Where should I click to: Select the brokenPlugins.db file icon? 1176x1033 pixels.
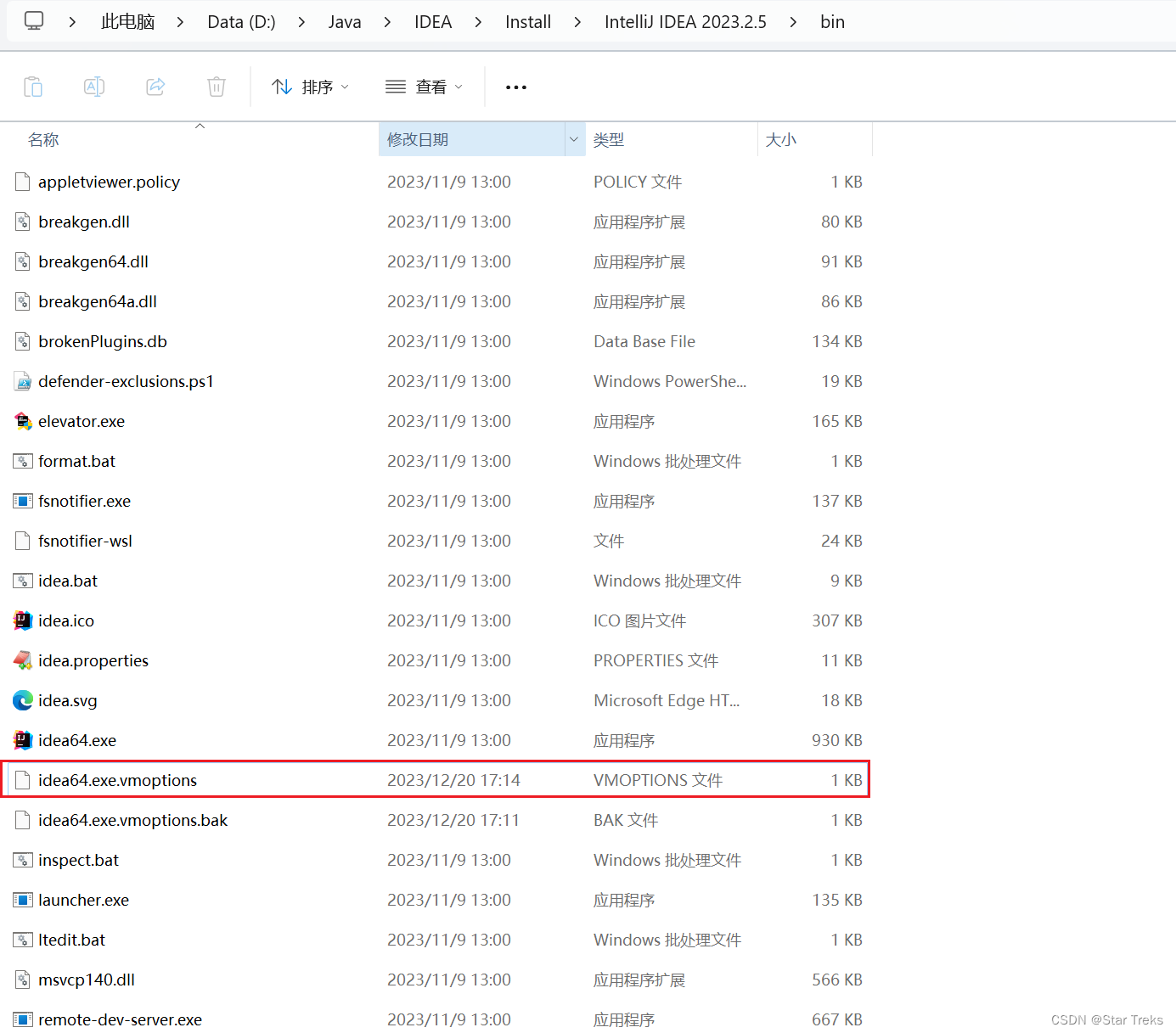click(23, 341)
